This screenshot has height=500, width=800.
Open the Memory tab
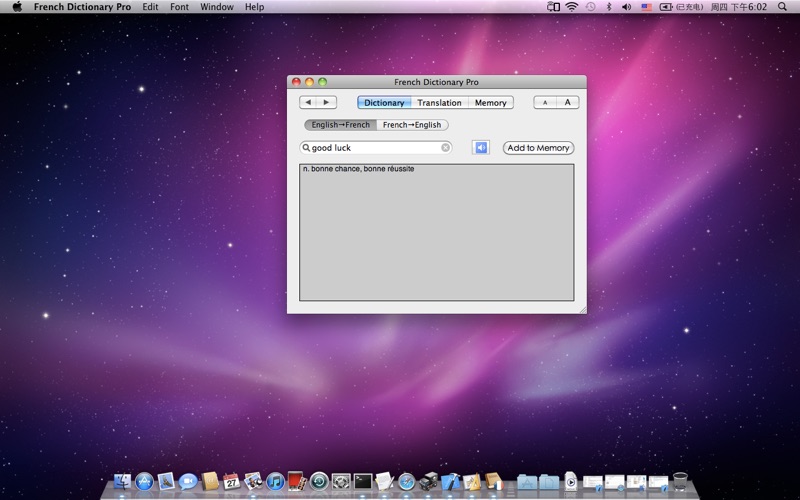490,103
